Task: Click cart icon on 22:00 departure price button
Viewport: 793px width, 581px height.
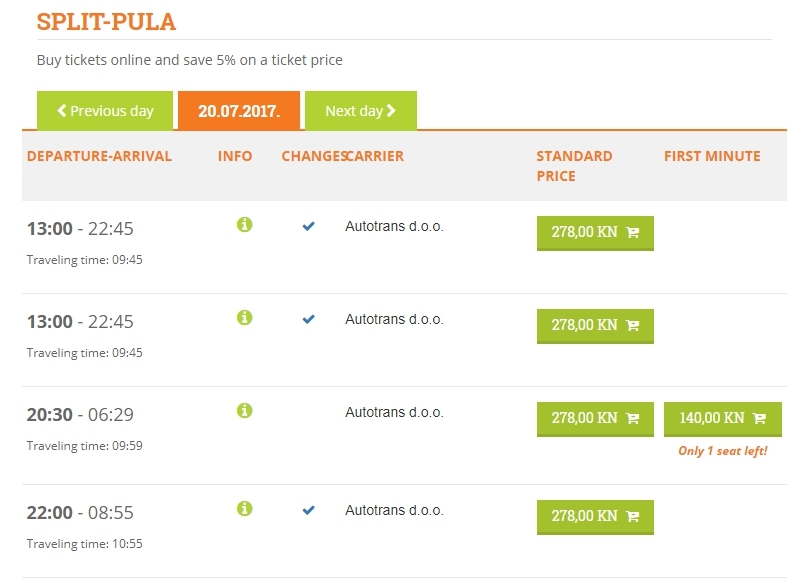Action: [633, 516]
